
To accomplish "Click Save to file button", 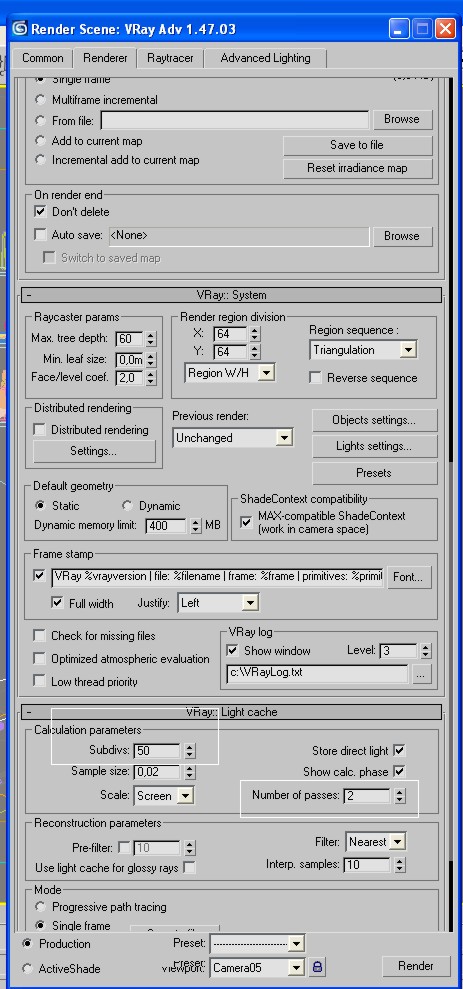I will point(358,145).
